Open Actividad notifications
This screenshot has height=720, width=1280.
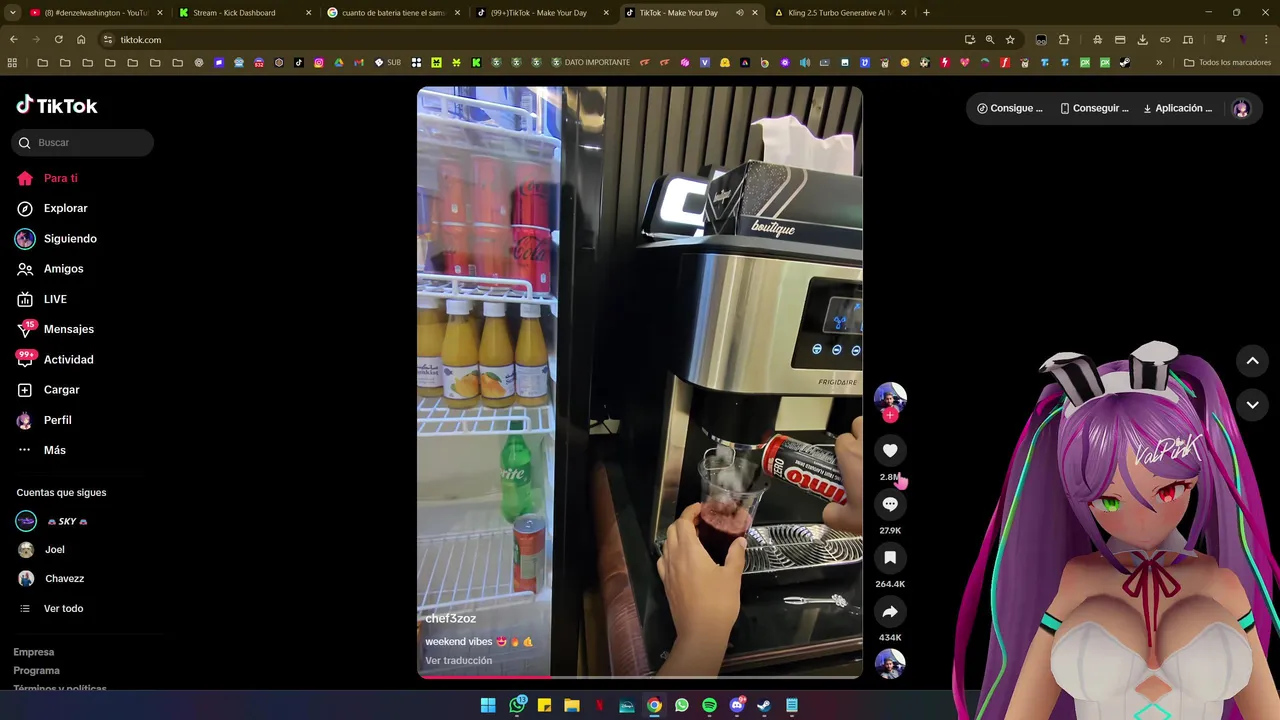click(x=68, y=360)
